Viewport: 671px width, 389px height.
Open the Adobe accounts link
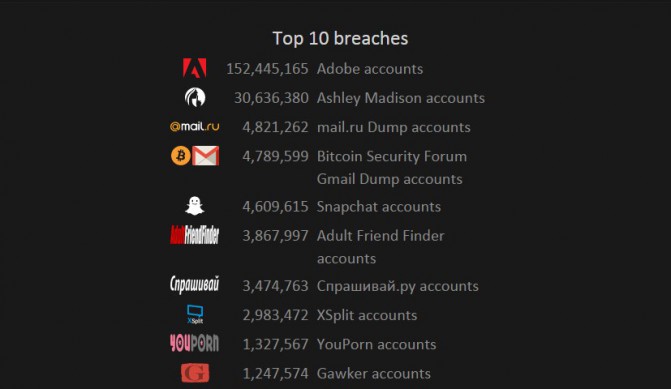[x=370, y=69]
